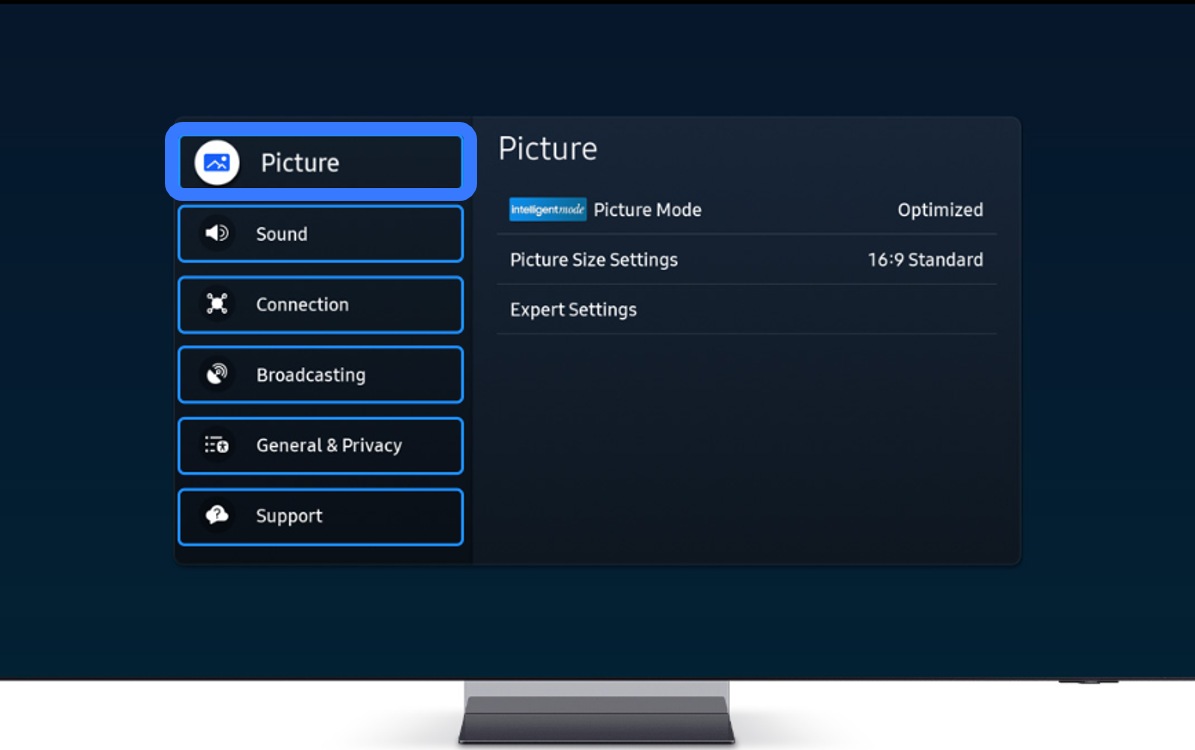
Task: Open the Picture Mode setting
Action: pos(647,210)
